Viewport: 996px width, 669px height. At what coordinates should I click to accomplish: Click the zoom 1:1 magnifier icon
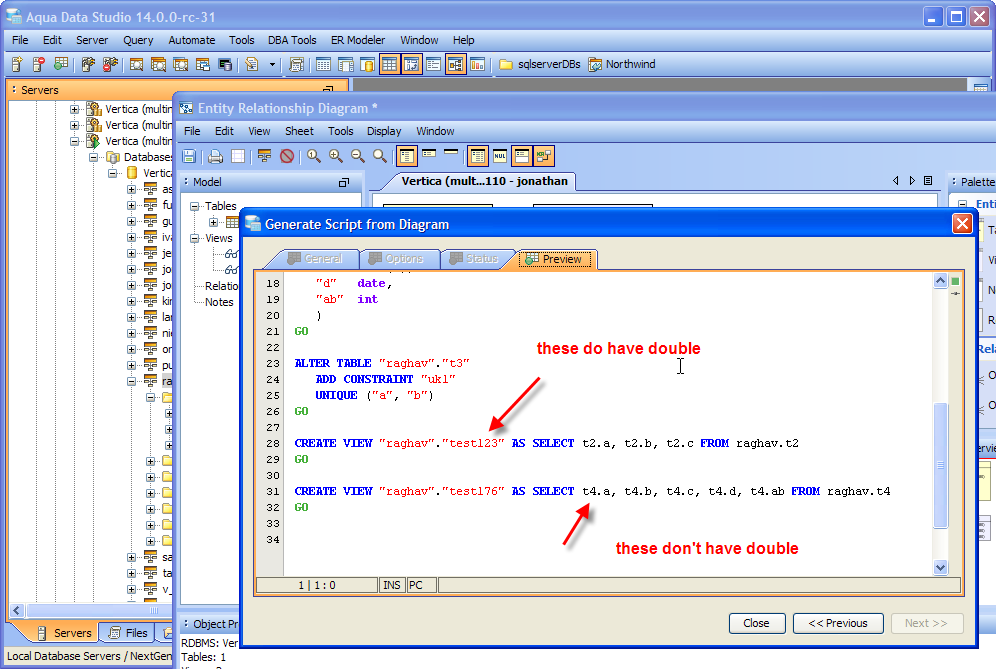point(314,156)
